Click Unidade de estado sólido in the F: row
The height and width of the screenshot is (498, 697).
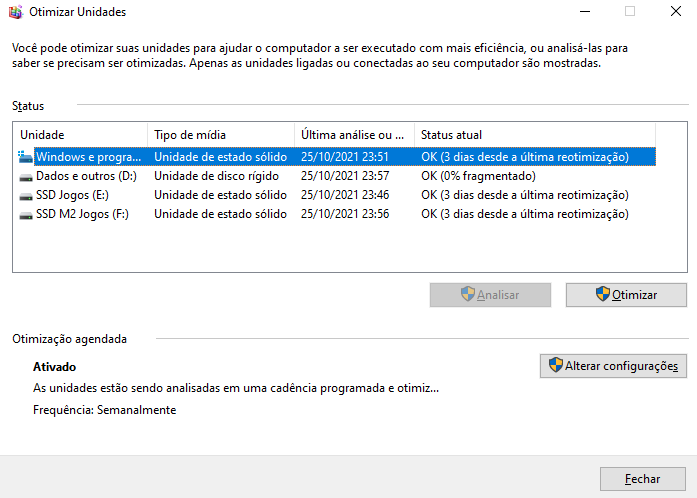(220, 214)
